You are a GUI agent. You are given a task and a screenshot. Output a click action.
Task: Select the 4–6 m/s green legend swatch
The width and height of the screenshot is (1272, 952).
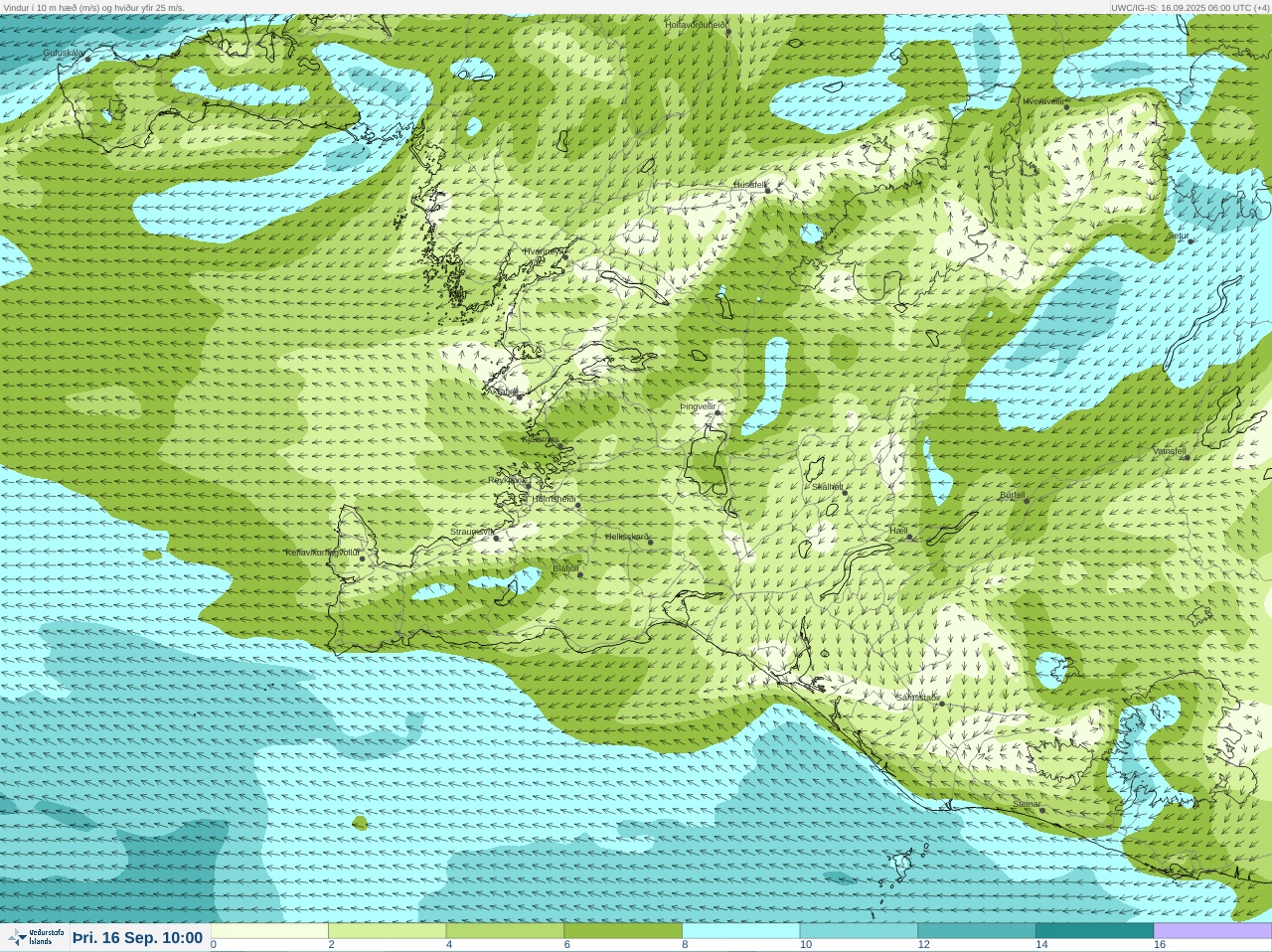pyautogui.click(x=505, y=931)
